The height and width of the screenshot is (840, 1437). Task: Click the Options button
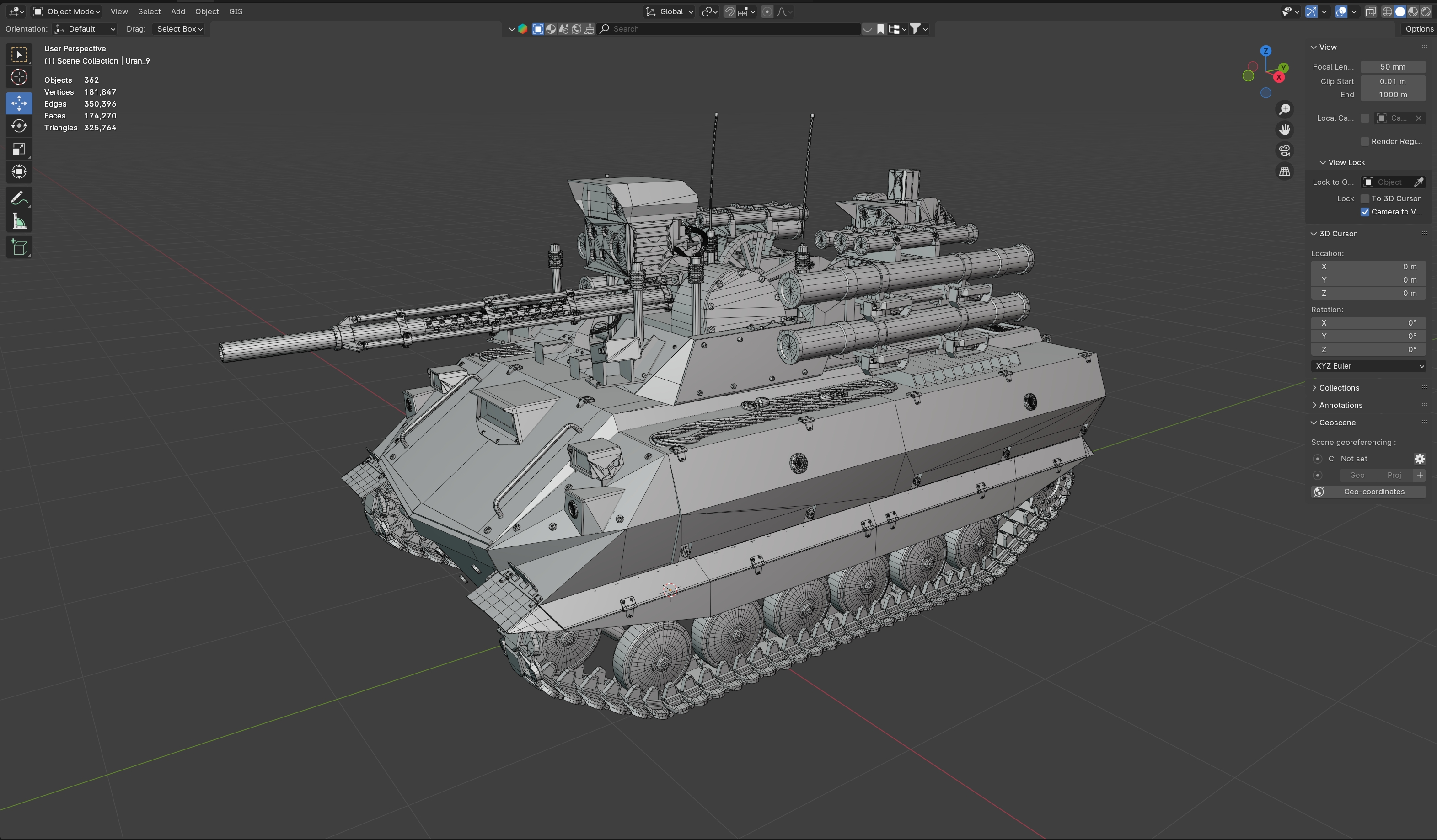pyautogui.click(x=1419, y=29)
